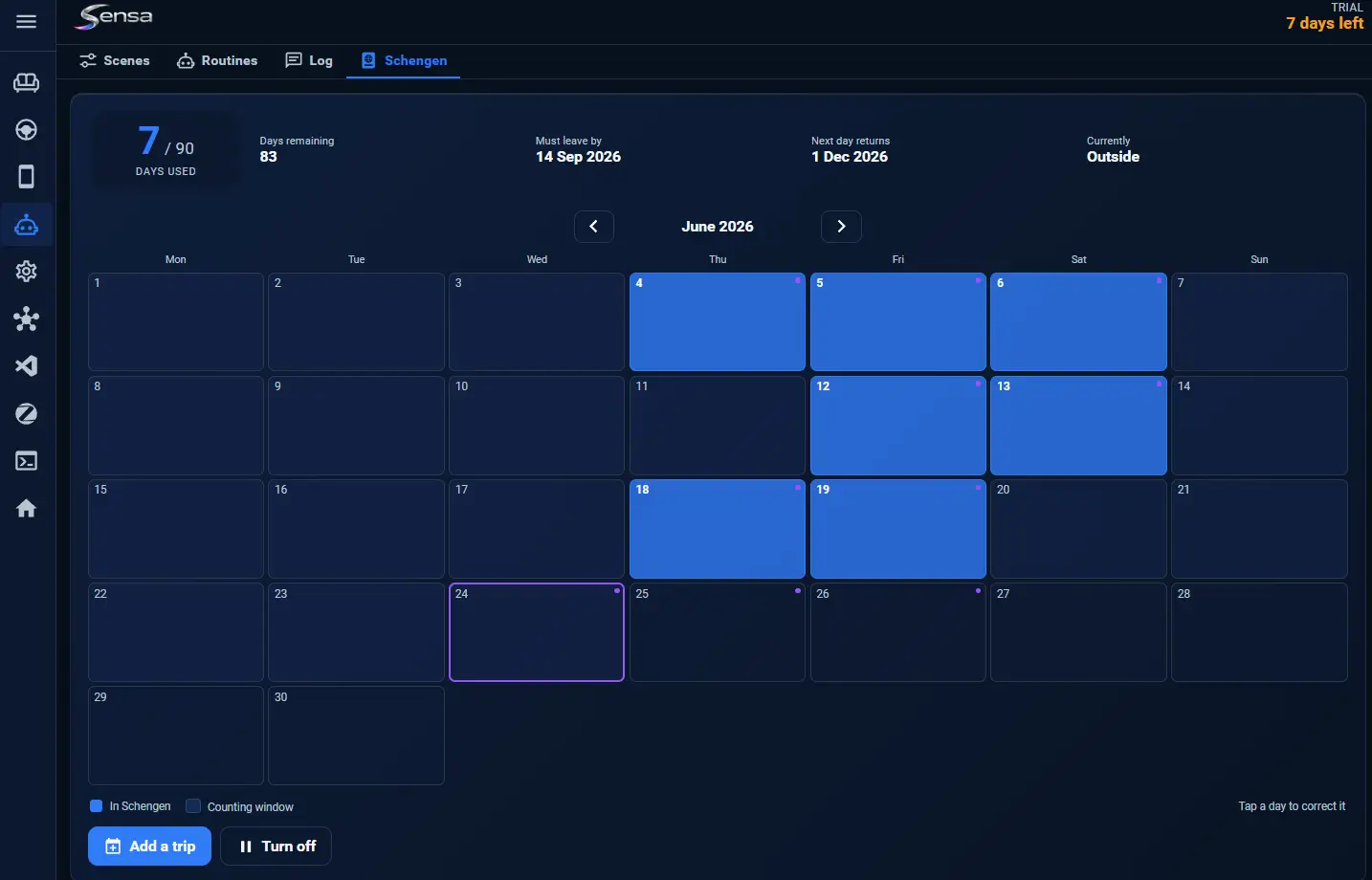Click the In Schengen legend swatch
This screenshot has height=880, width=1372.
(x=96, y=806)
